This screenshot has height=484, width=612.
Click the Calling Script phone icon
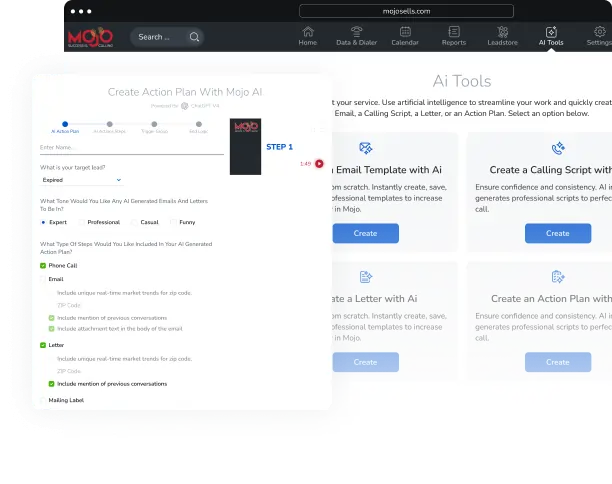558,148
